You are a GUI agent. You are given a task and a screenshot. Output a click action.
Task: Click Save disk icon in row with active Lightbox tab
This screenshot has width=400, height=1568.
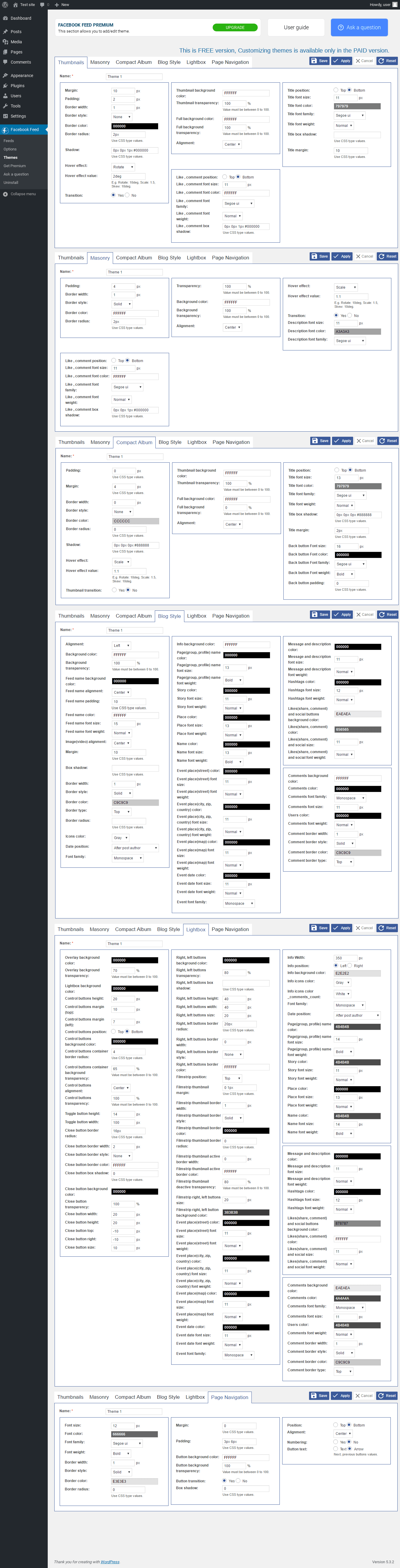[314, 928]
